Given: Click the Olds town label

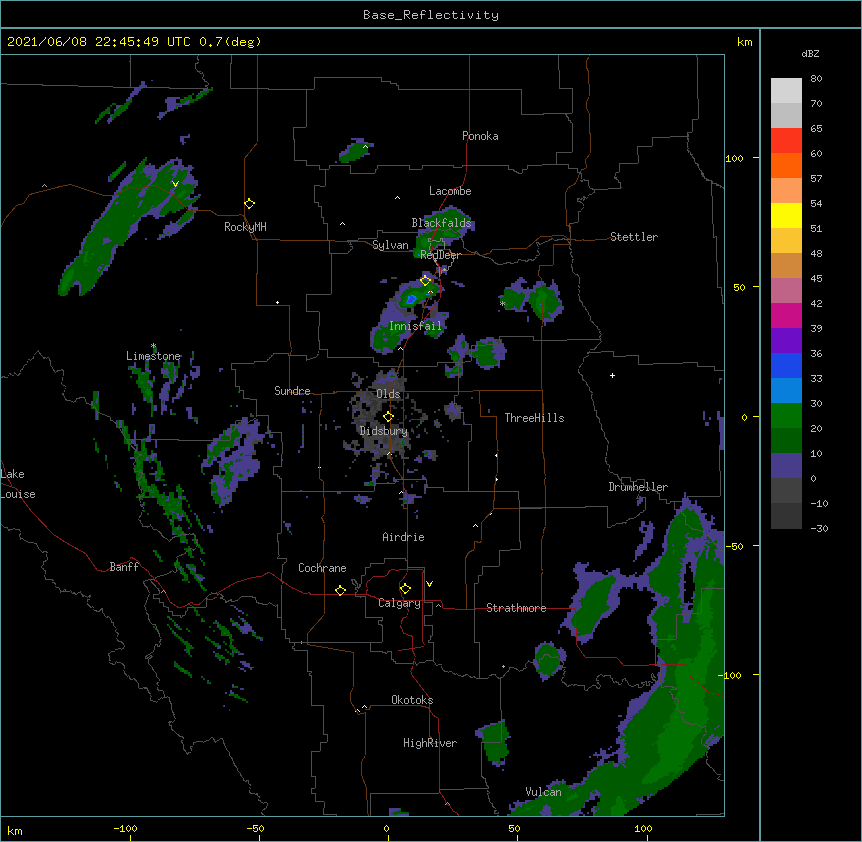Looking at the screenshot, I should tap(388, 394).
